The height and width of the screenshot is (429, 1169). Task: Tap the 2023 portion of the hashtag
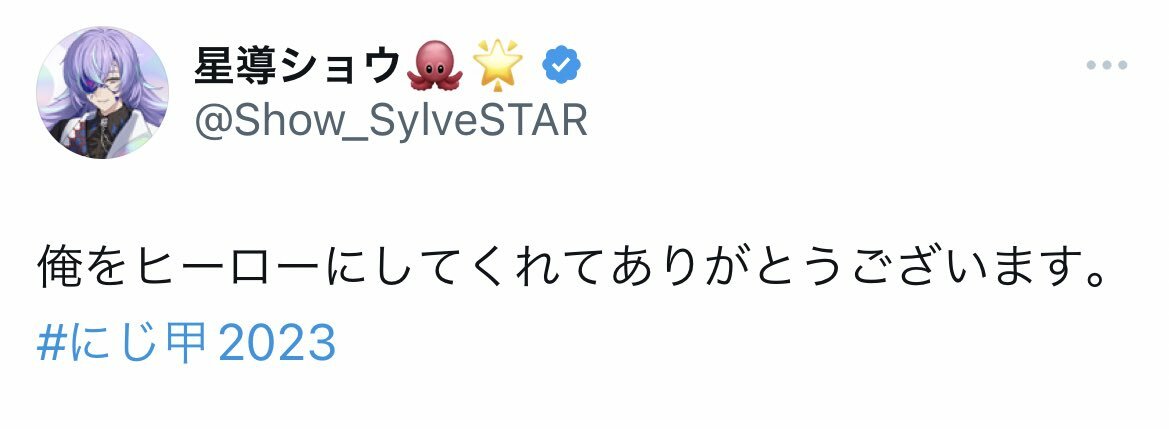(x=277, y=343)
